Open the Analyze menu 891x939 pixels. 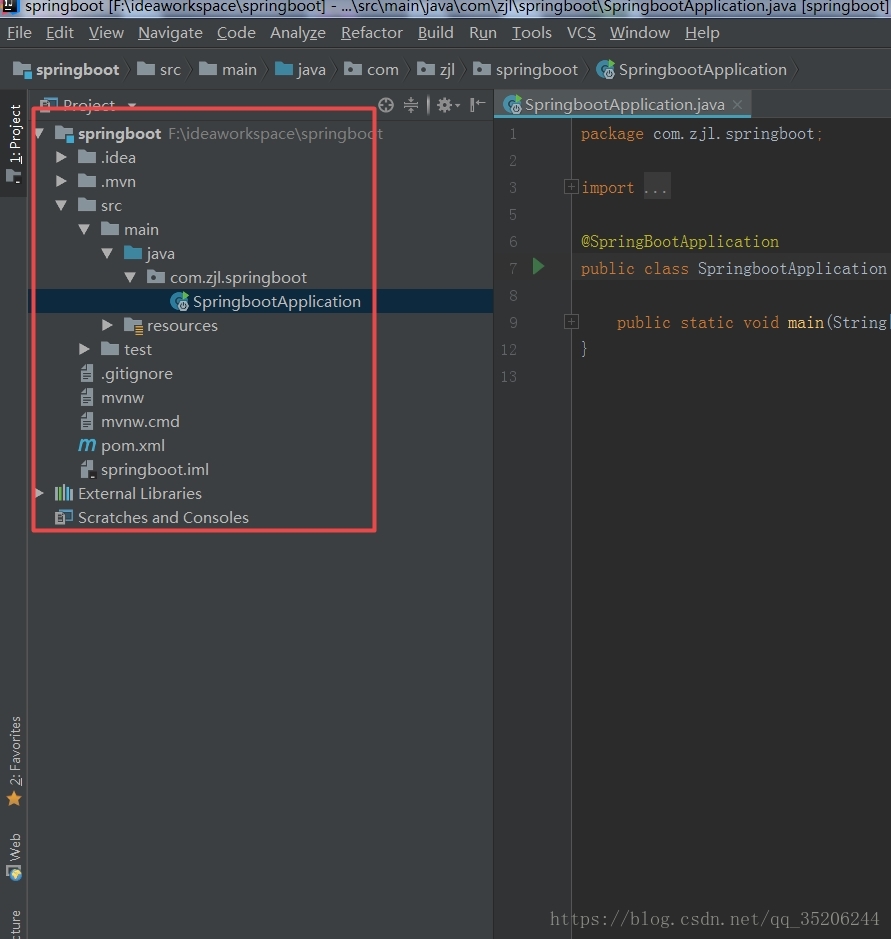coord(298,33)
